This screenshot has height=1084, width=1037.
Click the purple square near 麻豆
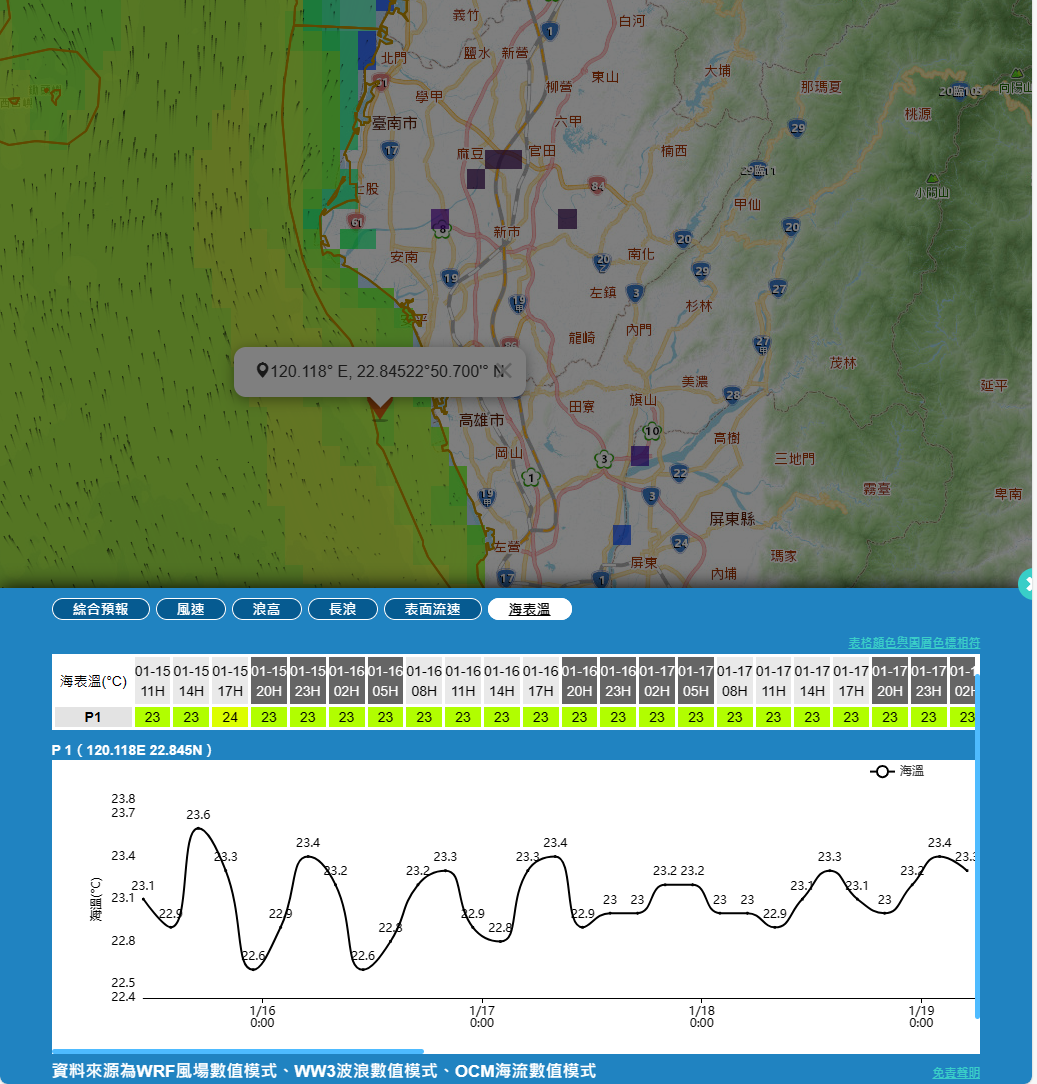point(503,159)
